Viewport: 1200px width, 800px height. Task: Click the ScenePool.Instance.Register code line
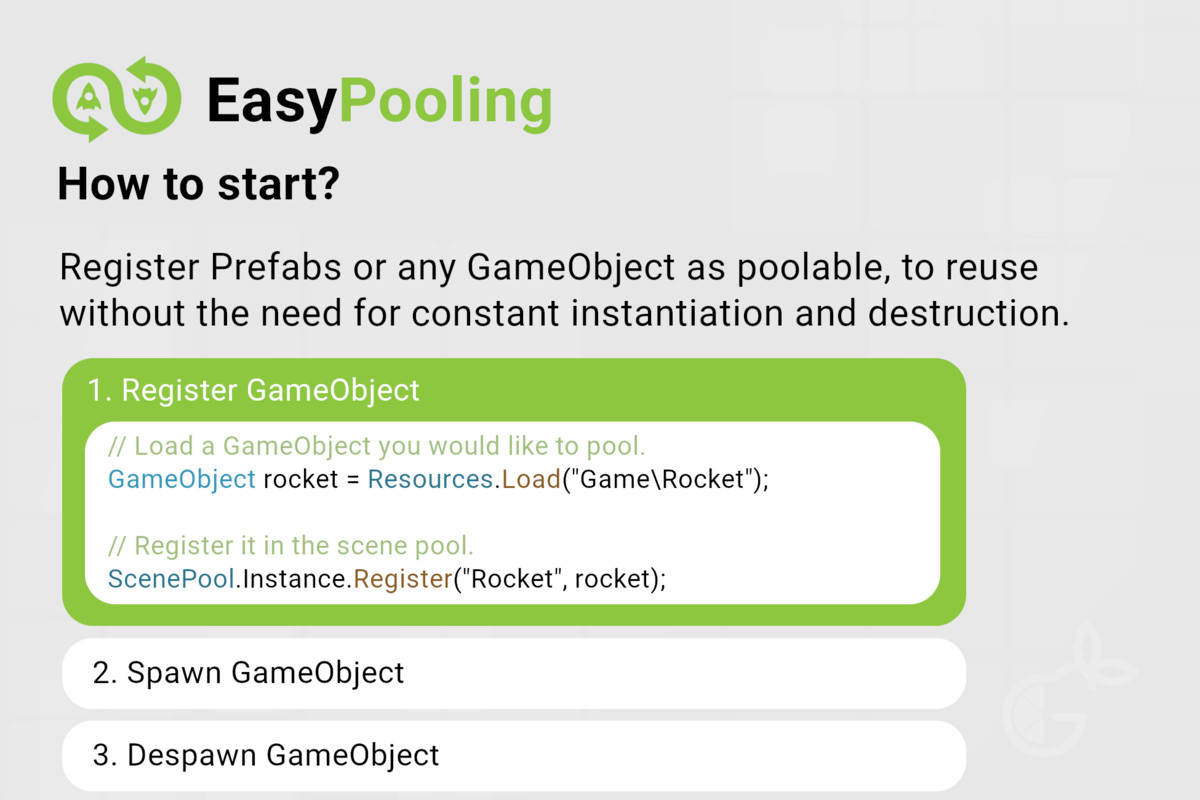[387, 579]
